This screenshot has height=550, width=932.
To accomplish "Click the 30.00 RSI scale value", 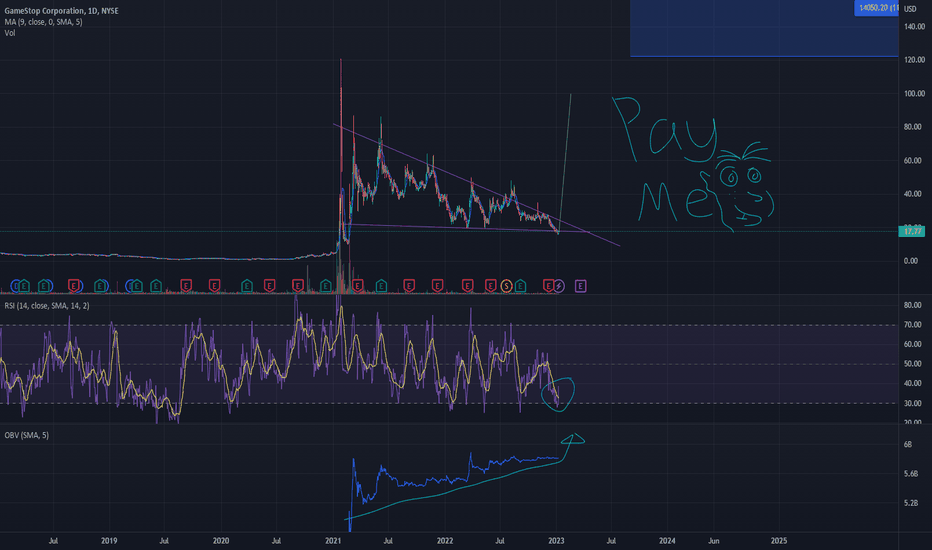I will coord(912,403).
